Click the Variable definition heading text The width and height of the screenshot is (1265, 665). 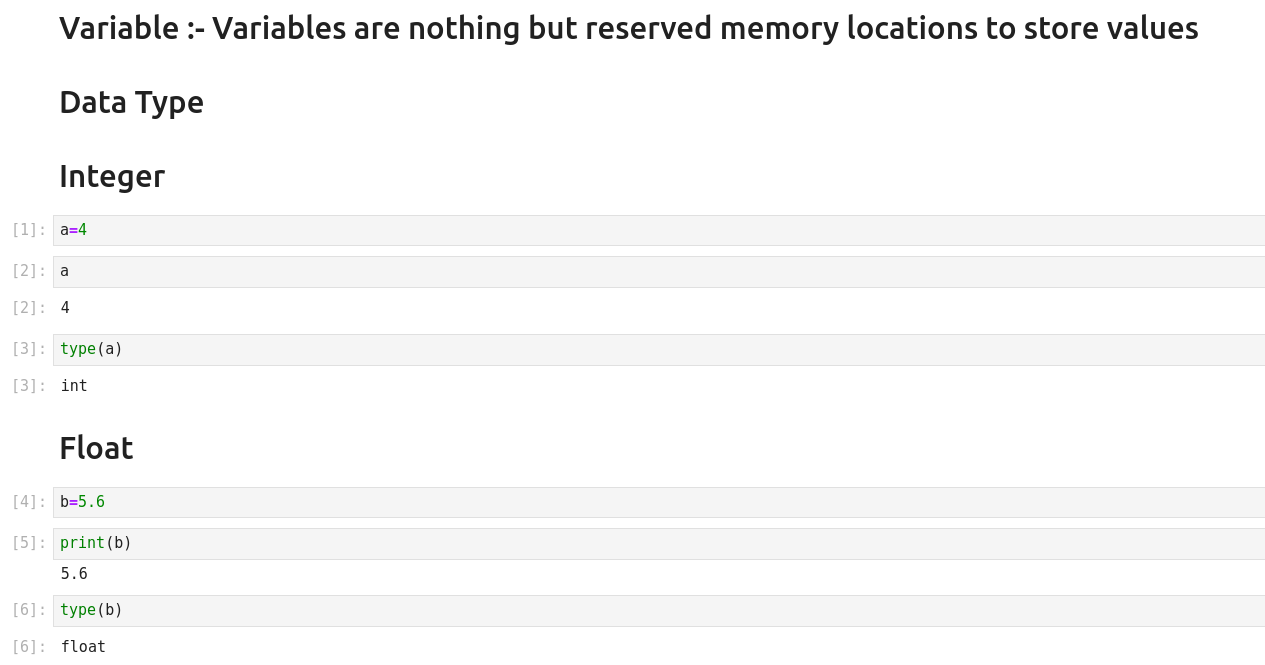(x=628, y=28)
